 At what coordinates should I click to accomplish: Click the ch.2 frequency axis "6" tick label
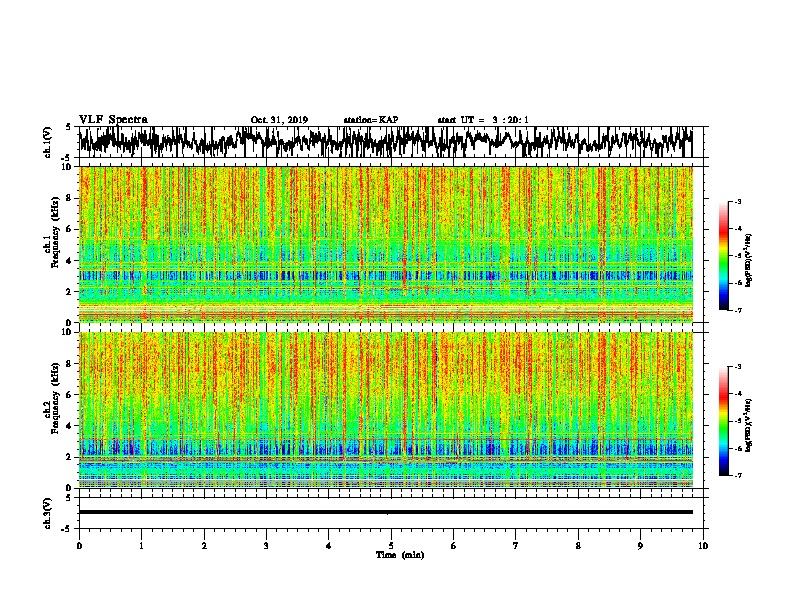coord(69,394)
